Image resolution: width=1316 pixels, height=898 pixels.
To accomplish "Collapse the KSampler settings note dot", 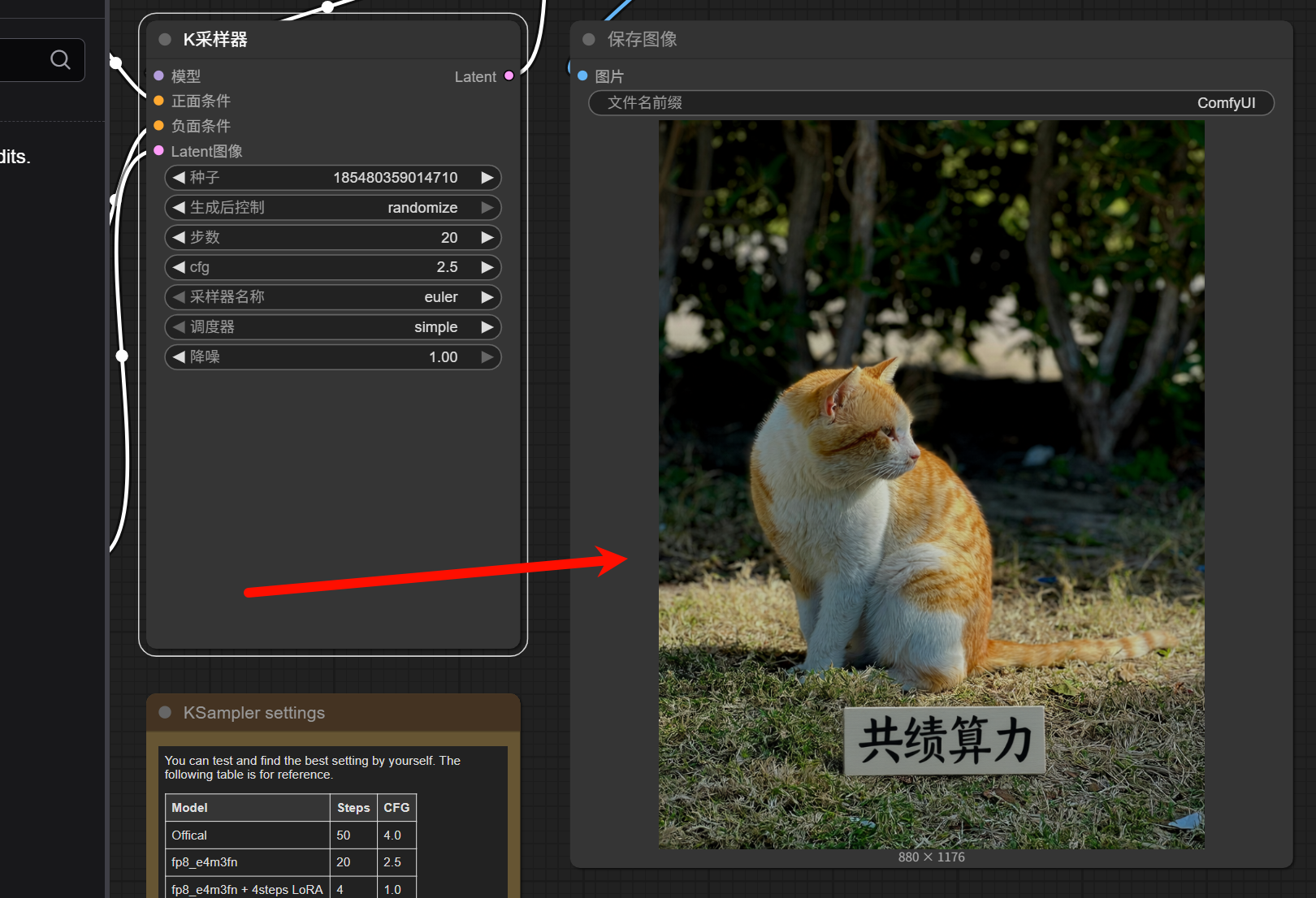I will [x=165, y=712].
